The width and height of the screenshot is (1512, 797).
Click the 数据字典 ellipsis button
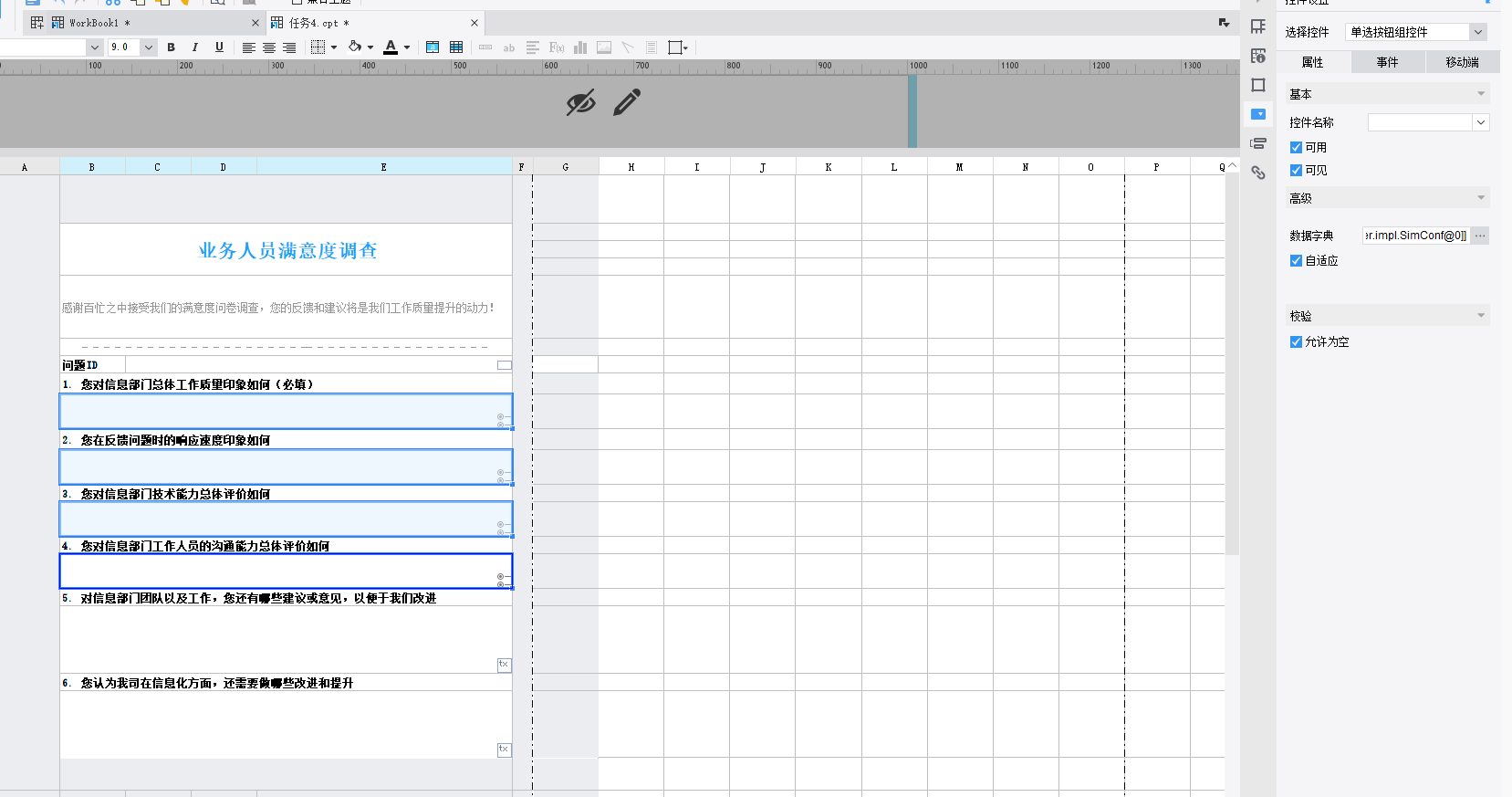(1480, 236)
